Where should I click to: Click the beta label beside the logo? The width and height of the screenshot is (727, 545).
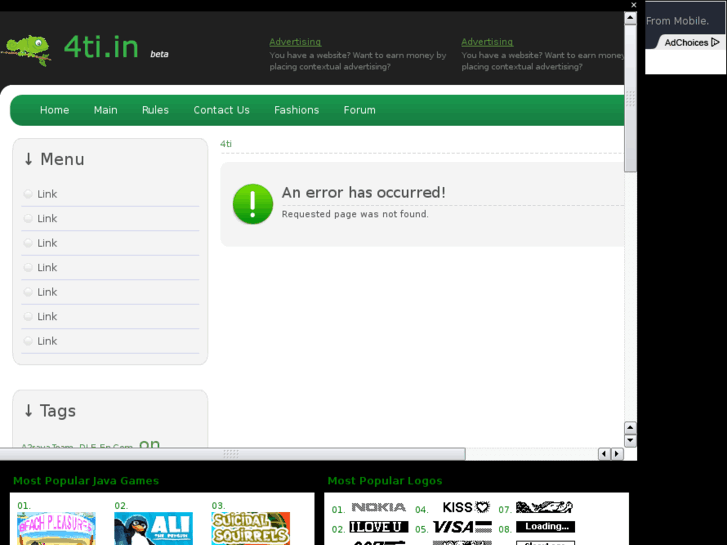(x=159, y=54)
